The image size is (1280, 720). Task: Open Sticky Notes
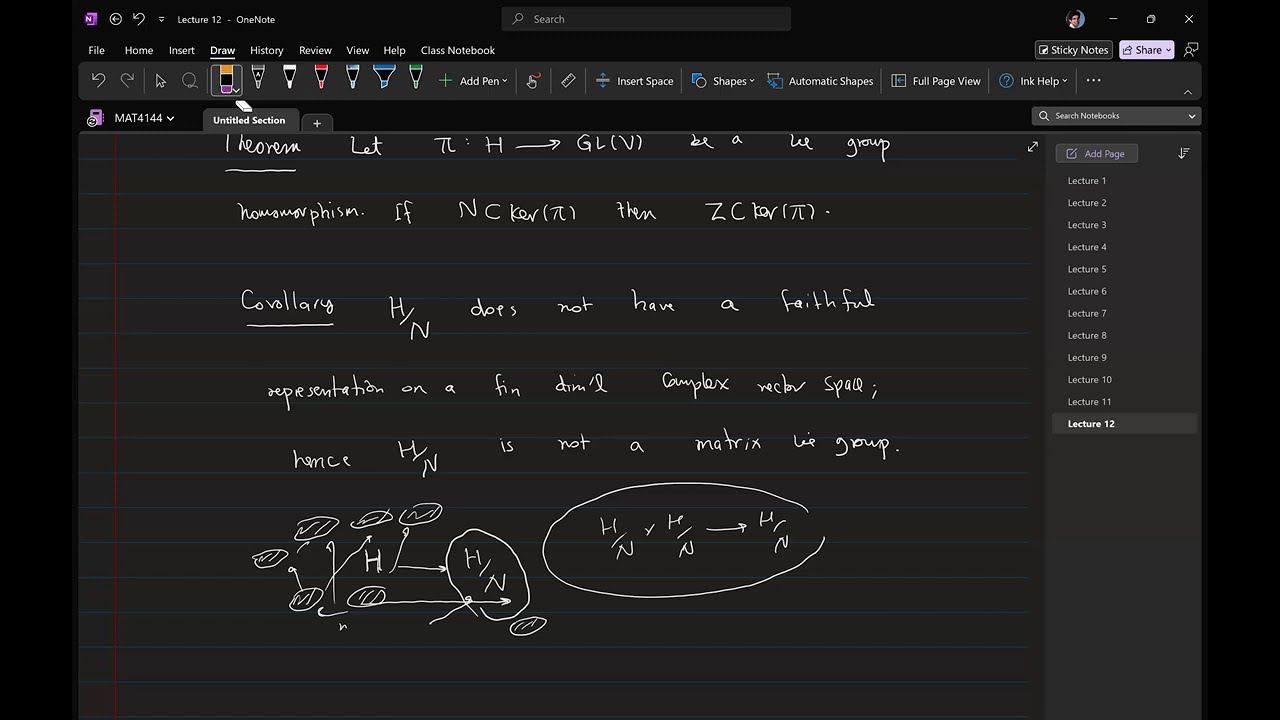(1073, 50)
